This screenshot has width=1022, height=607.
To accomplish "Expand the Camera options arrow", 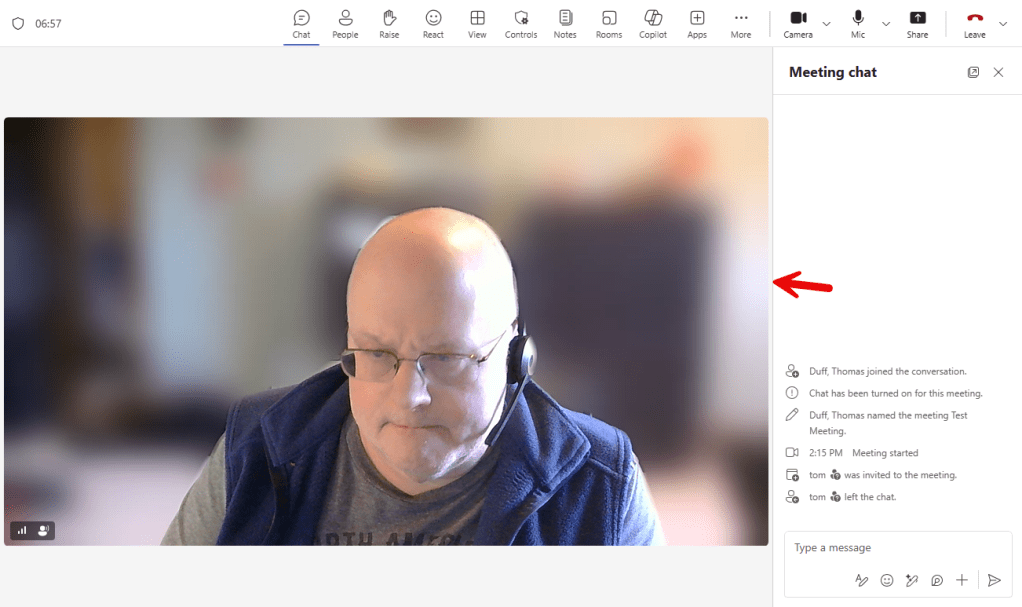I will click(826, 24).
